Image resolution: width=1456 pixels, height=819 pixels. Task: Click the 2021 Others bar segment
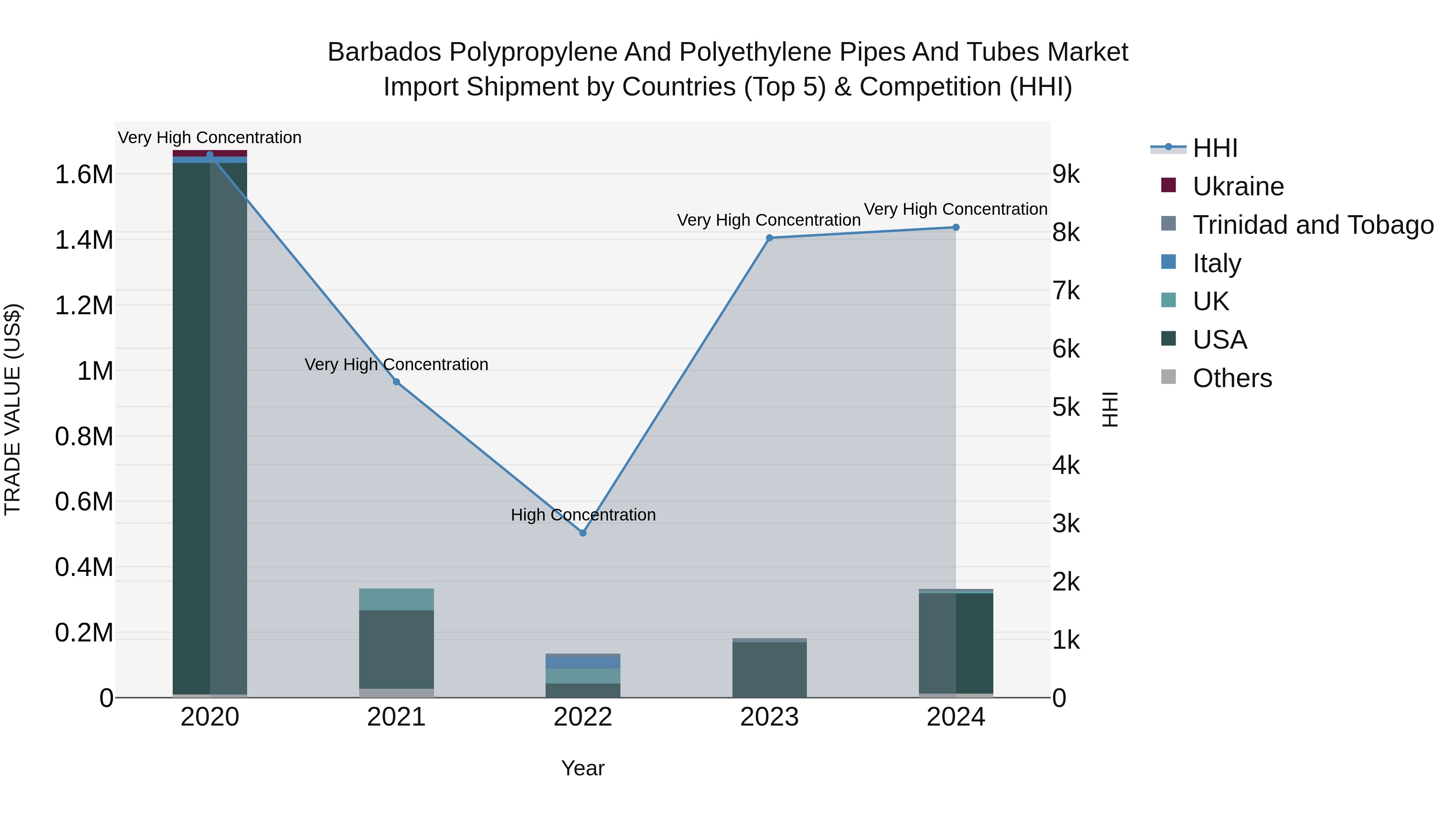pos(396,693)
